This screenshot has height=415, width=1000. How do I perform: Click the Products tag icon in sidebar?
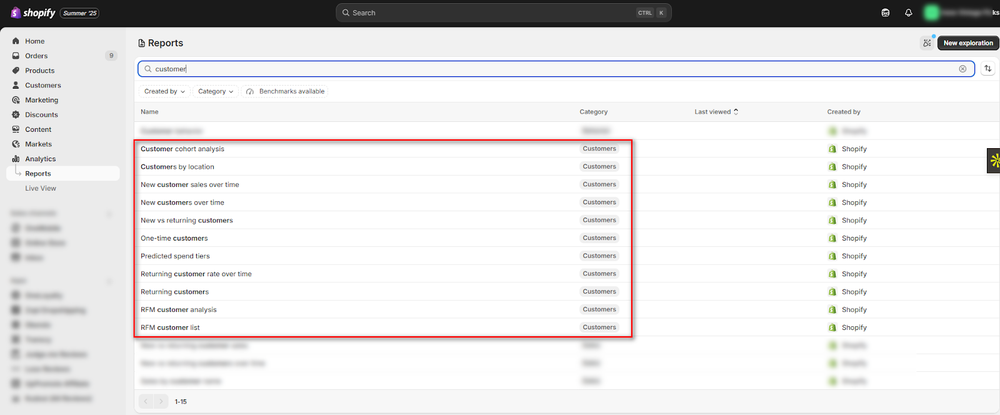pos(16,70)
